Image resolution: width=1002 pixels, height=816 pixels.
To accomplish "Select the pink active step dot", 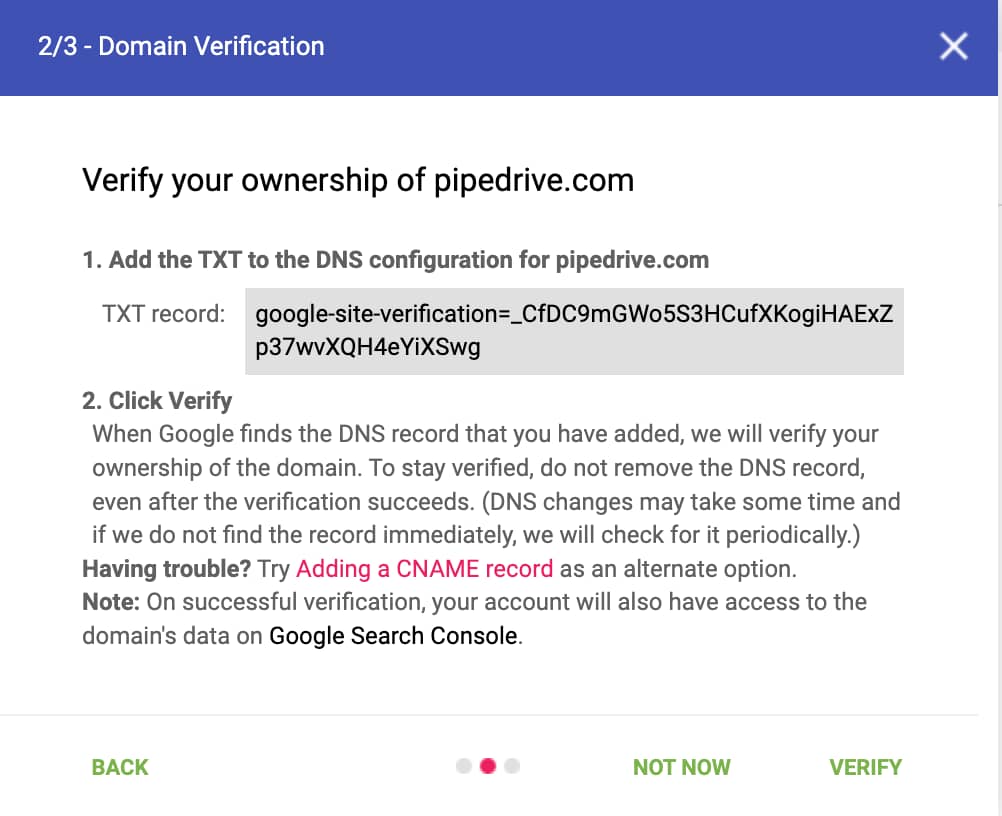I will click(x=488, y=766).
